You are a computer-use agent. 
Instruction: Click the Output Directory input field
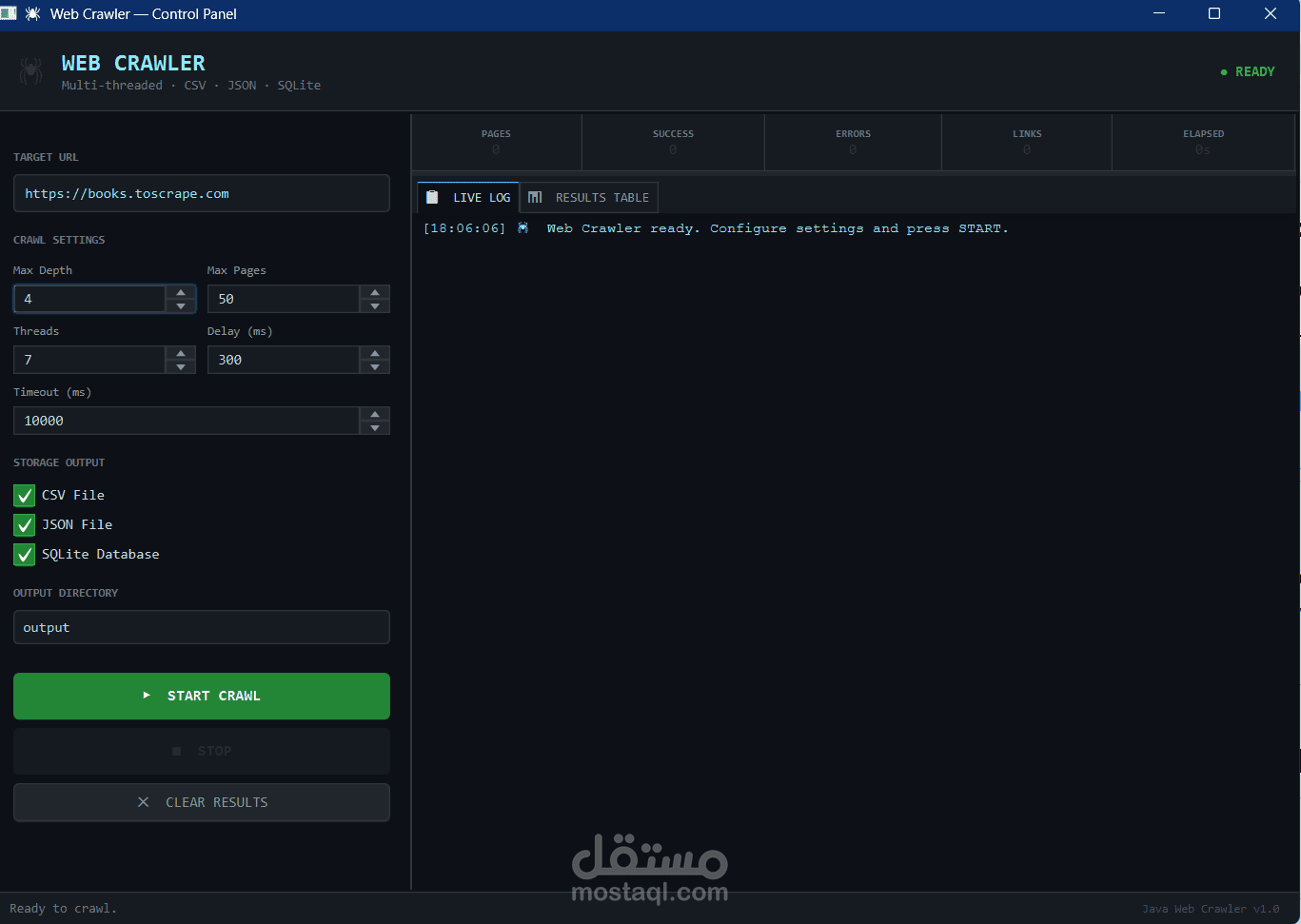pos(202,627)
